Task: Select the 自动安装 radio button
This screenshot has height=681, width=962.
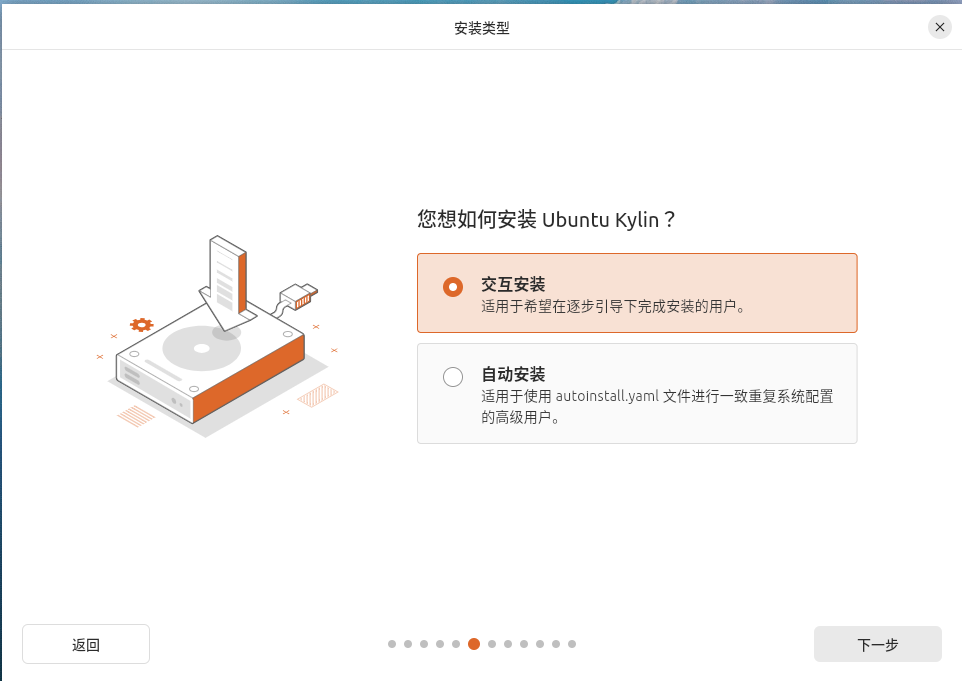Action: click(453, 377)
